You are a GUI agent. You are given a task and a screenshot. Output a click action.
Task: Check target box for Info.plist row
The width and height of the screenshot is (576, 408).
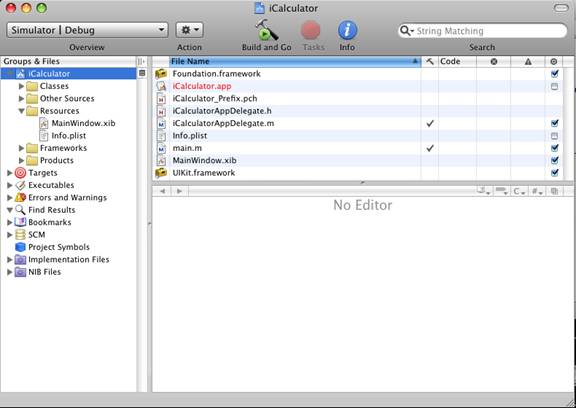coord(555,136)
